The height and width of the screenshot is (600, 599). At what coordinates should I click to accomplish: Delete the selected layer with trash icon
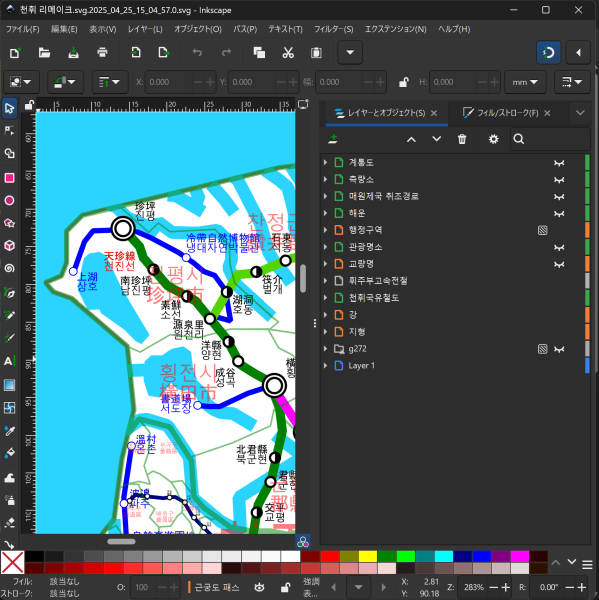pyautogui.click(x=462, y=139)
